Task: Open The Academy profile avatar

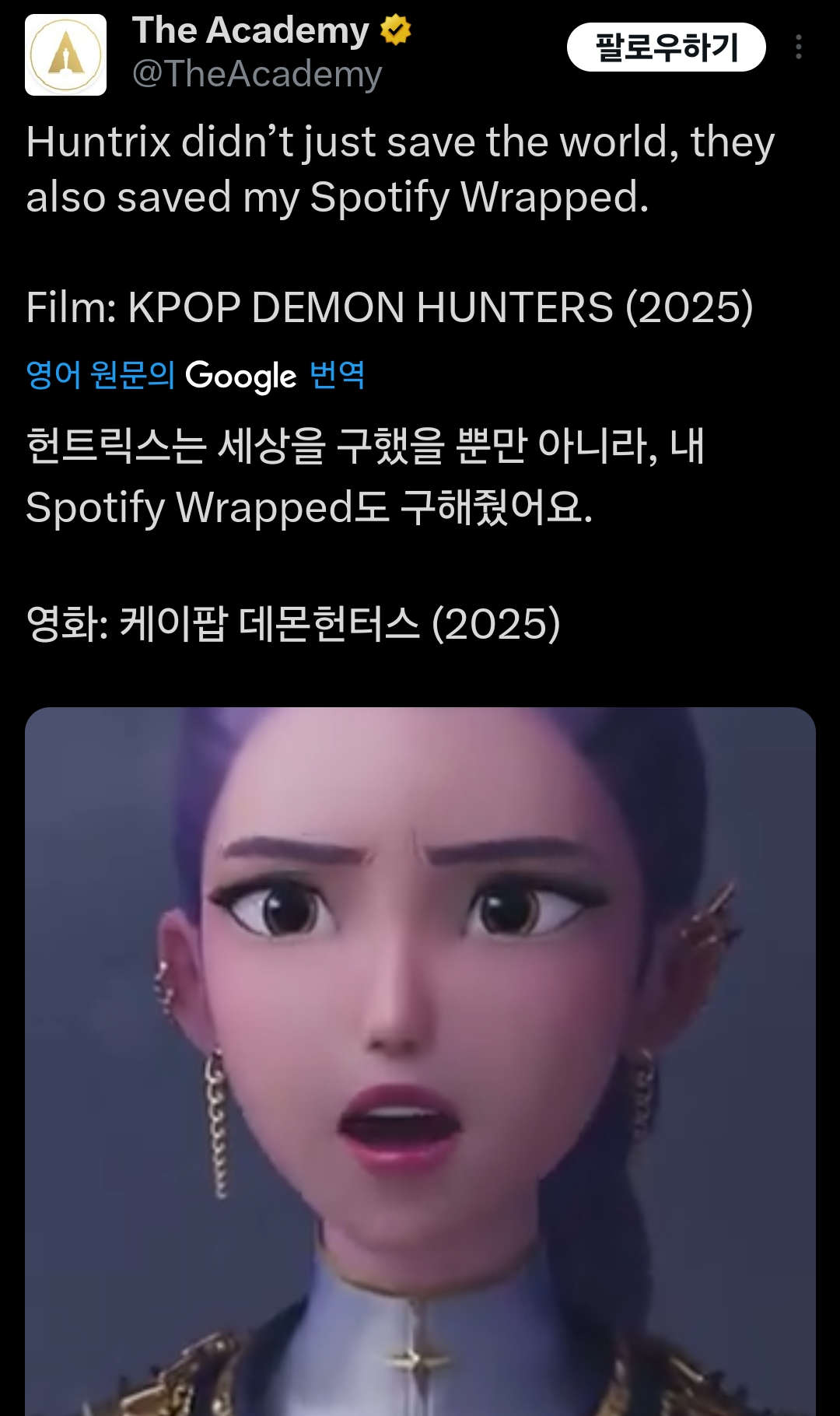Action: pos(66,55)
